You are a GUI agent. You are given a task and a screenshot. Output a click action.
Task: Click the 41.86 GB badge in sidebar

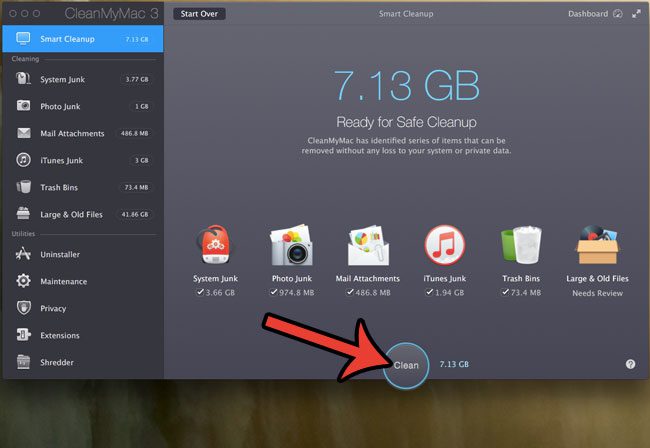[135, 214]
